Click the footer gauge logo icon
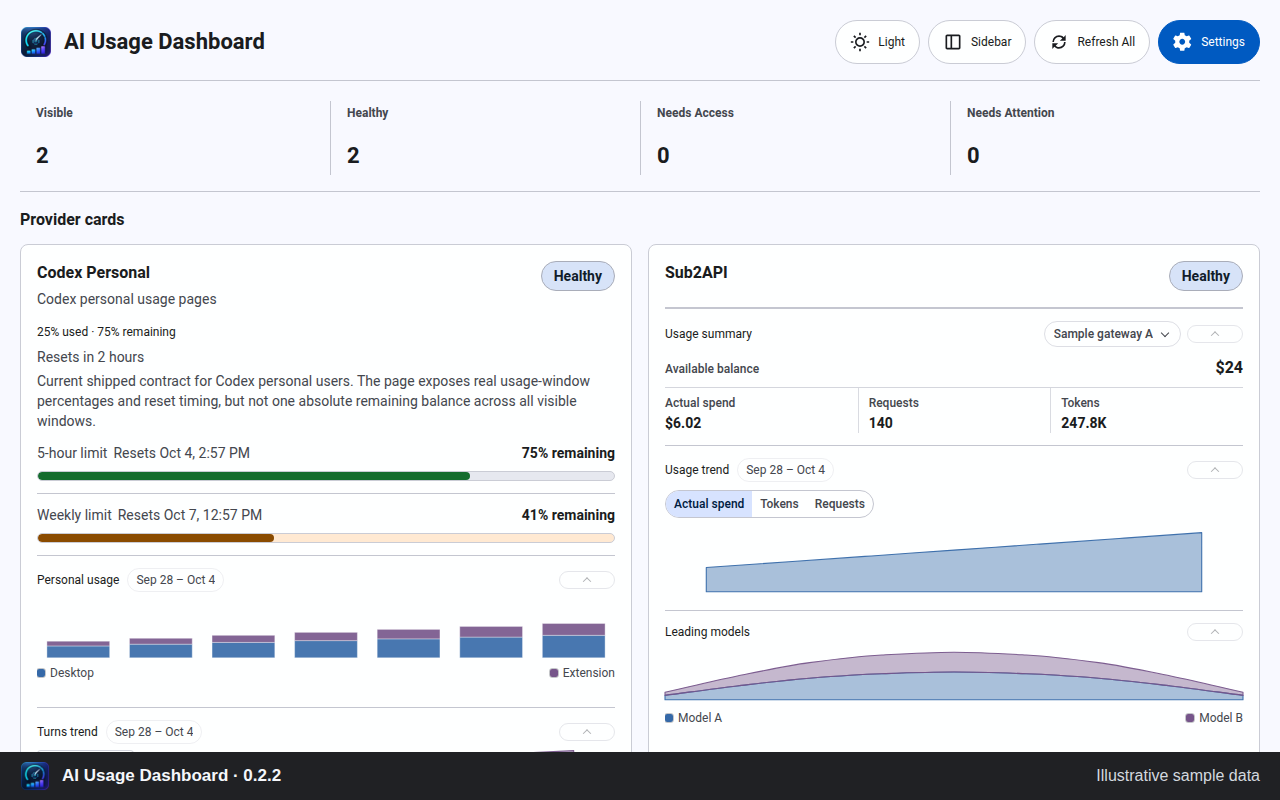This screenshot has width=1280, height=800. 35,776
